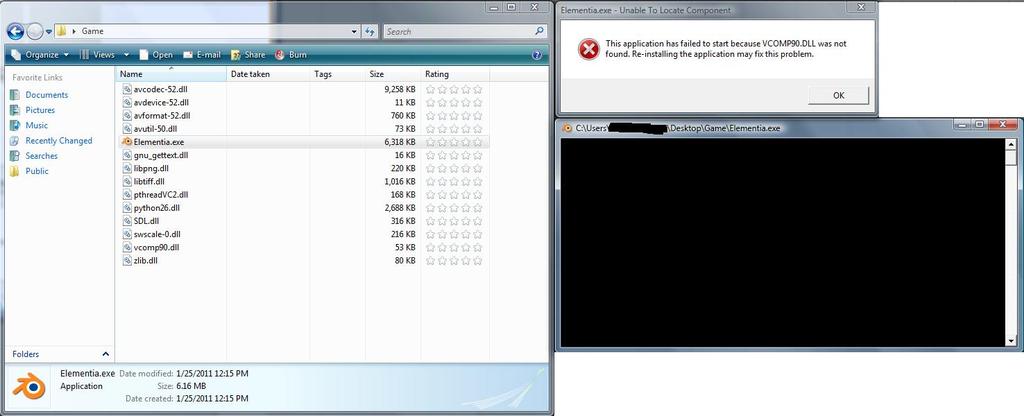Click the console window scrollbar up arrow
The image size is (1024, 416).
pos(1012,144)
